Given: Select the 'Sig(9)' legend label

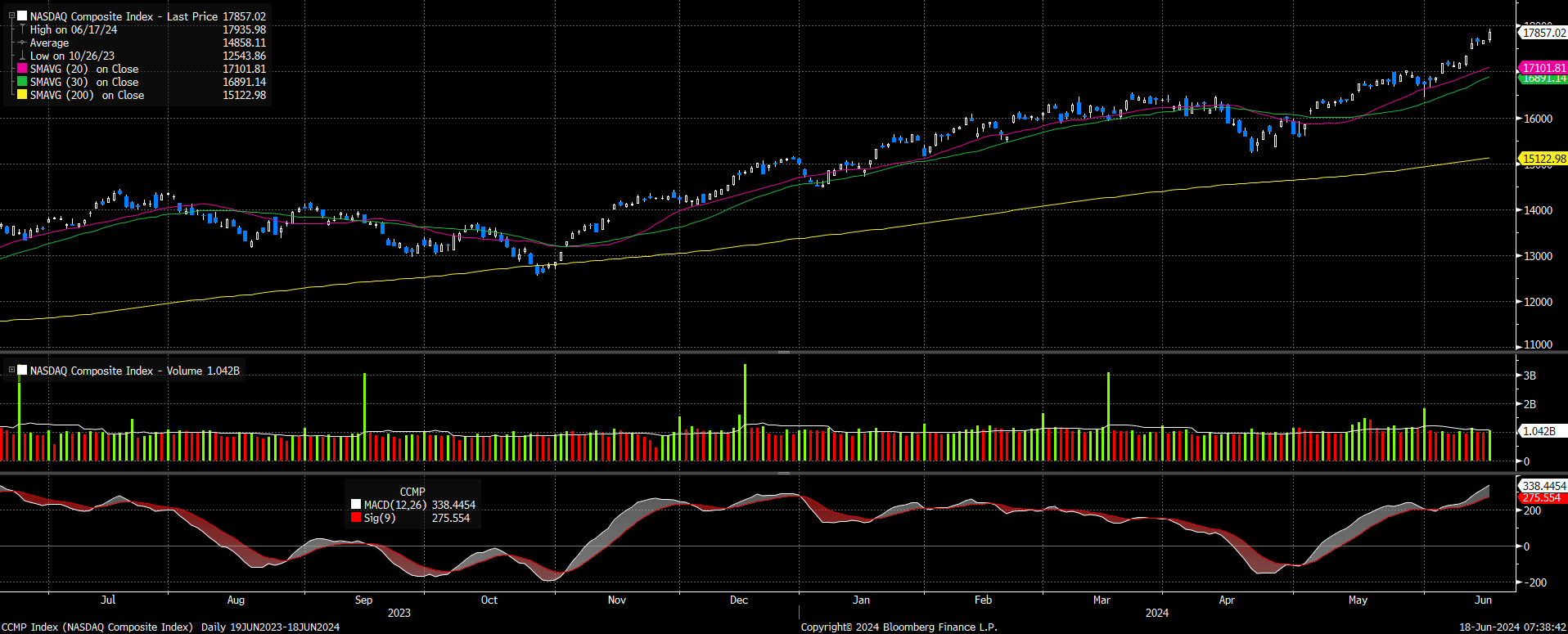Looking at the screenshot, I should pyautogui.click(x=380, y=518).
